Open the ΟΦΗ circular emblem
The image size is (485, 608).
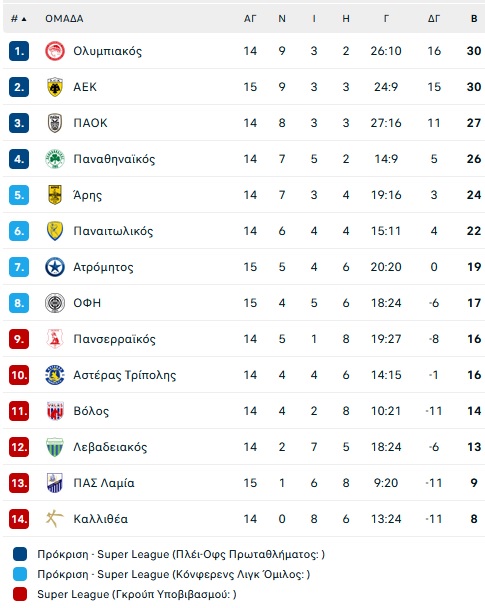(x=55, y=303)
